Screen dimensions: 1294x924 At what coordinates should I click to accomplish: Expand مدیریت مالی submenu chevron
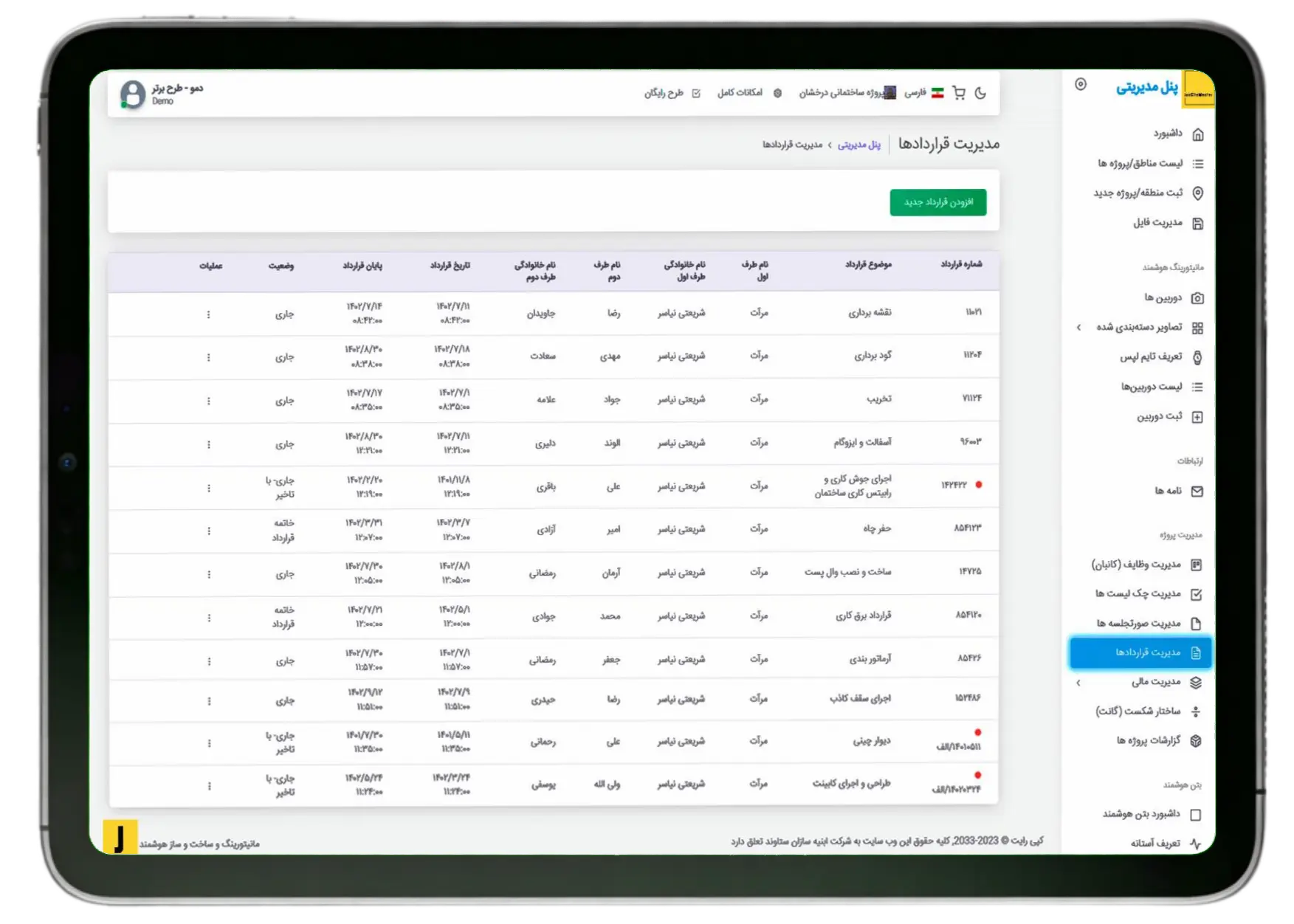1078,683
